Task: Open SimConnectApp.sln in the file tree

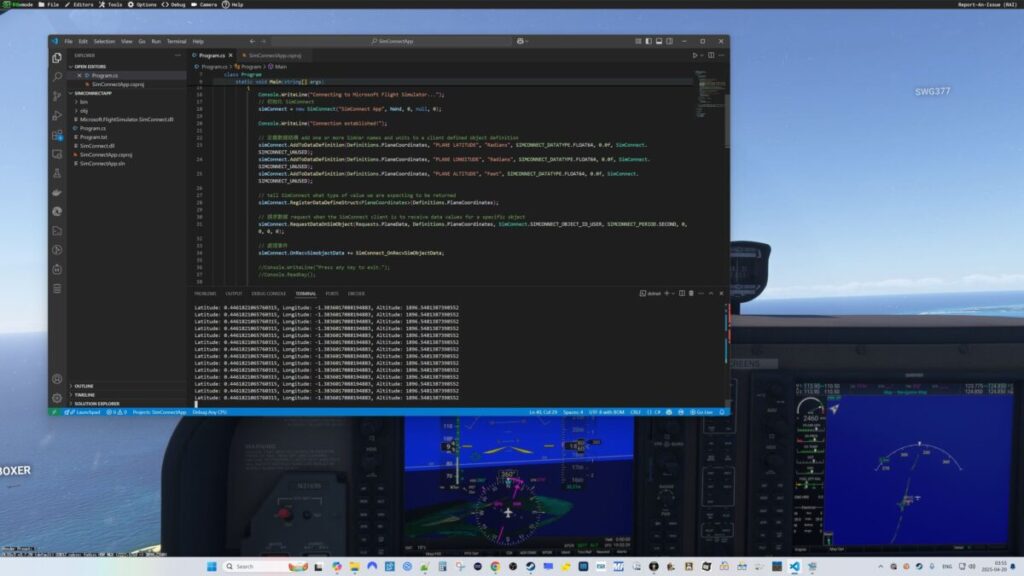Action: pyautogui.click(x=103, y=163)
